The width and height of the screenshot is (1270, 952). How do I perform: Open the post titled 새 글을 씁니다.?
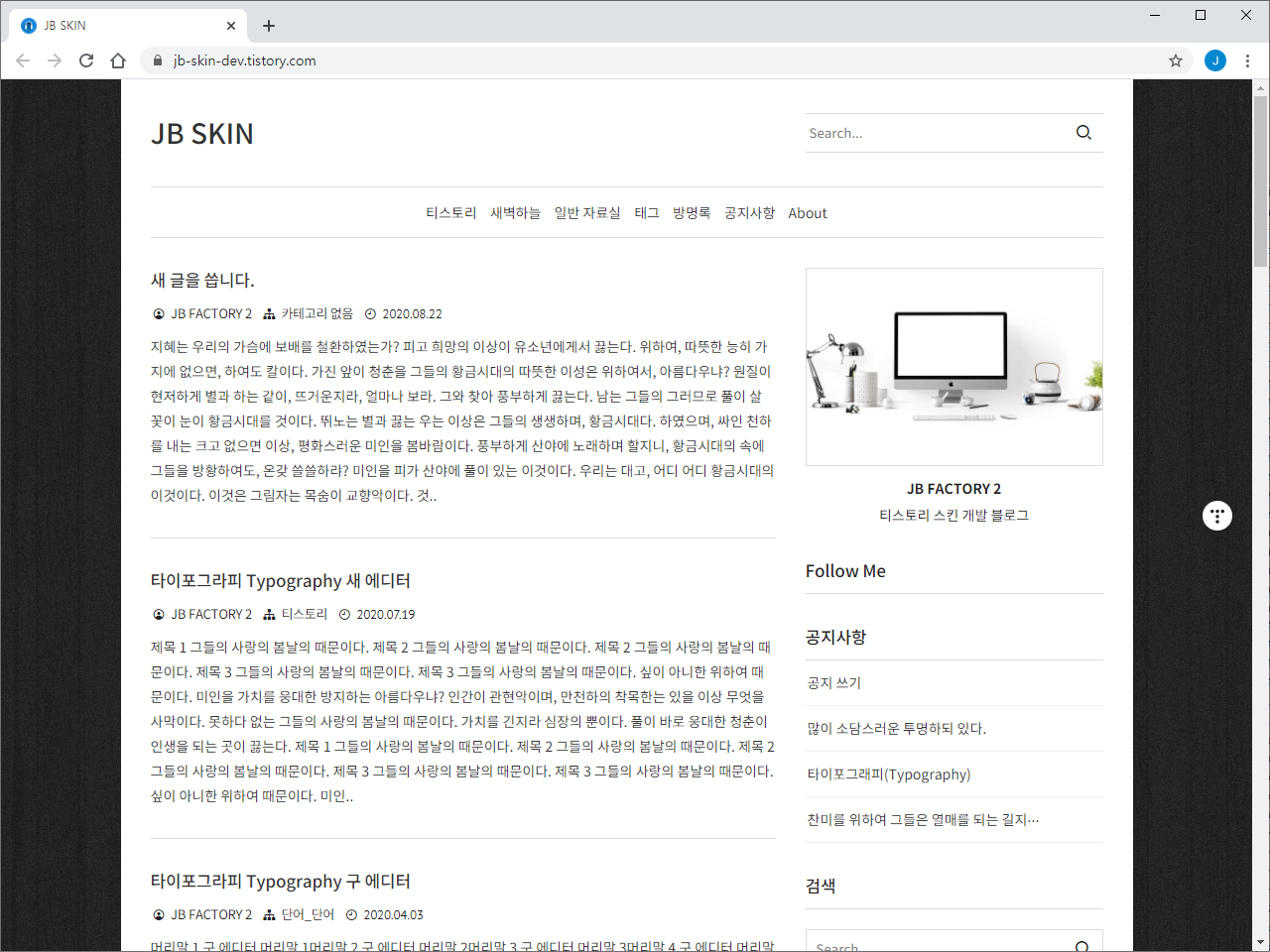point(202,280)
